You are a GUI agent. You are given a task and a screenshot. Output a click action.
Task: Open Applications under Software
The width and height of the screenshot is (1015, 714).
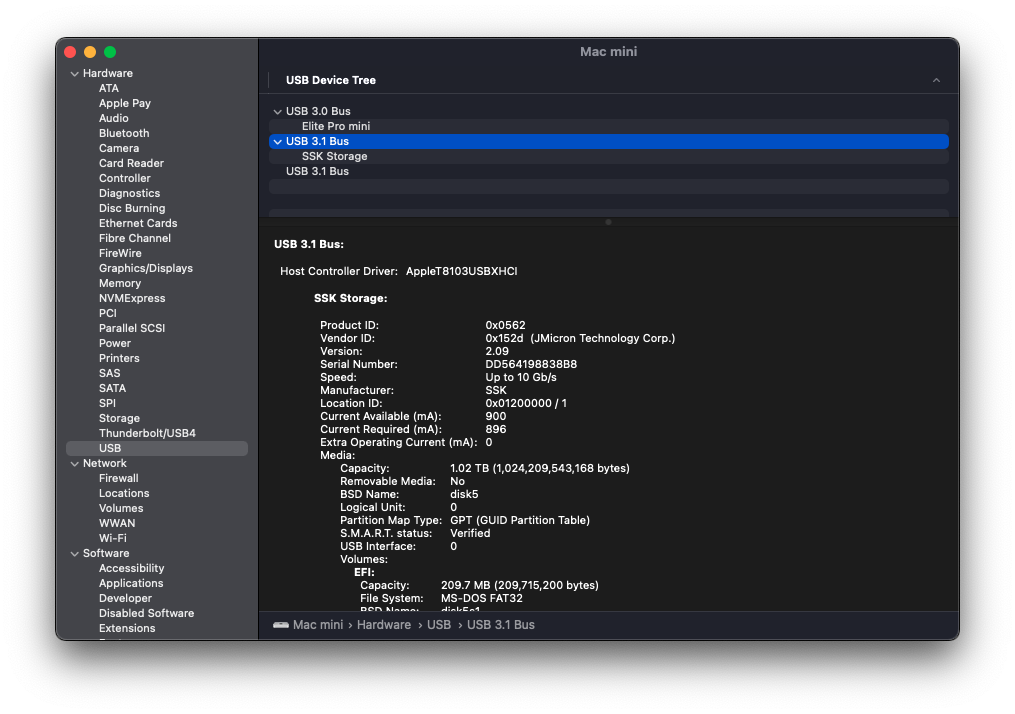pos(131,583)
